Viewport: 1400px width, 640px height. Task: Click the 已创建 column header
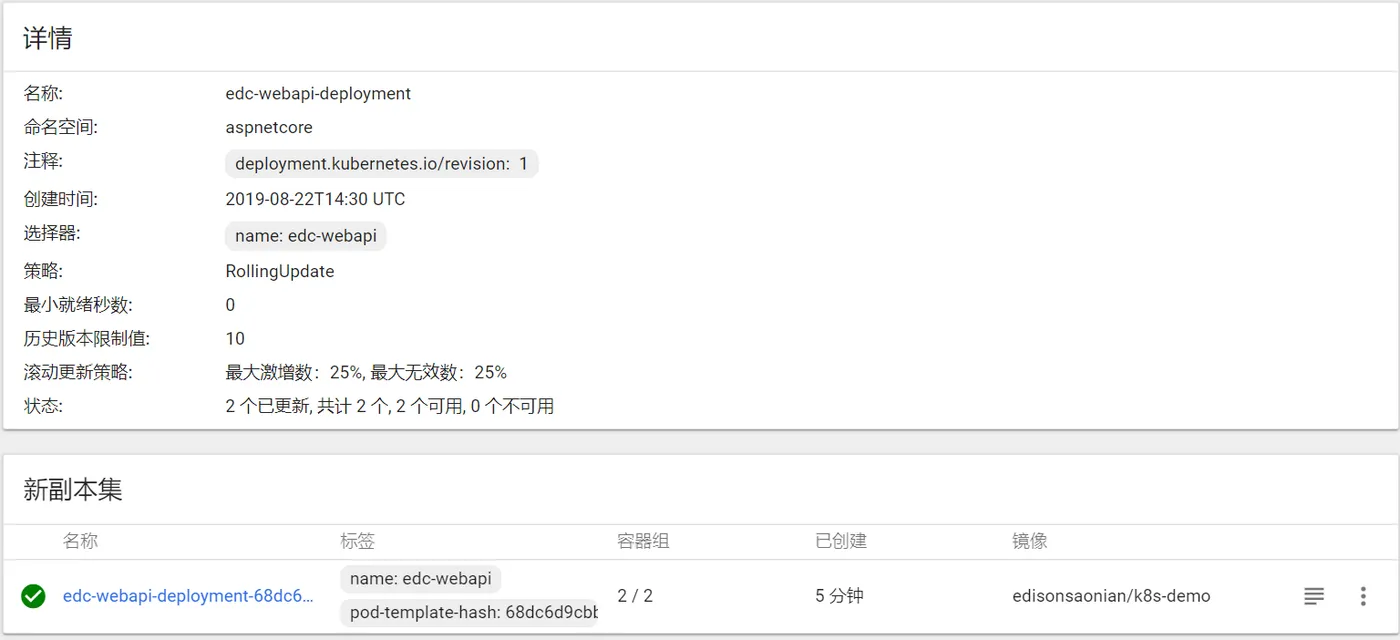(x=840, y=541)
